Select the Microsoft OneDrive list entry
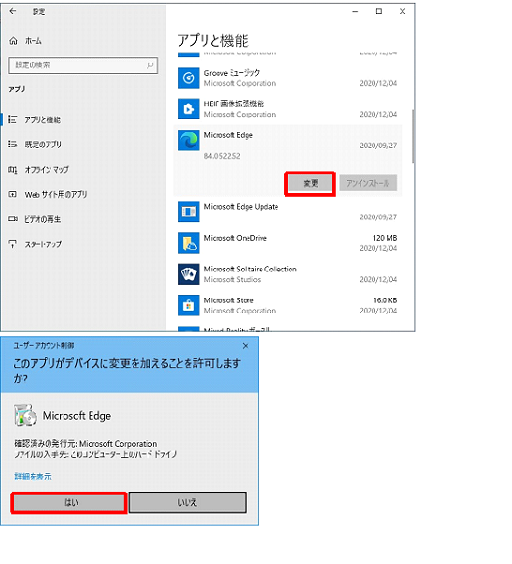Viewport: 512px width, 564px height. pyautogui.click(x=288, y=243)
